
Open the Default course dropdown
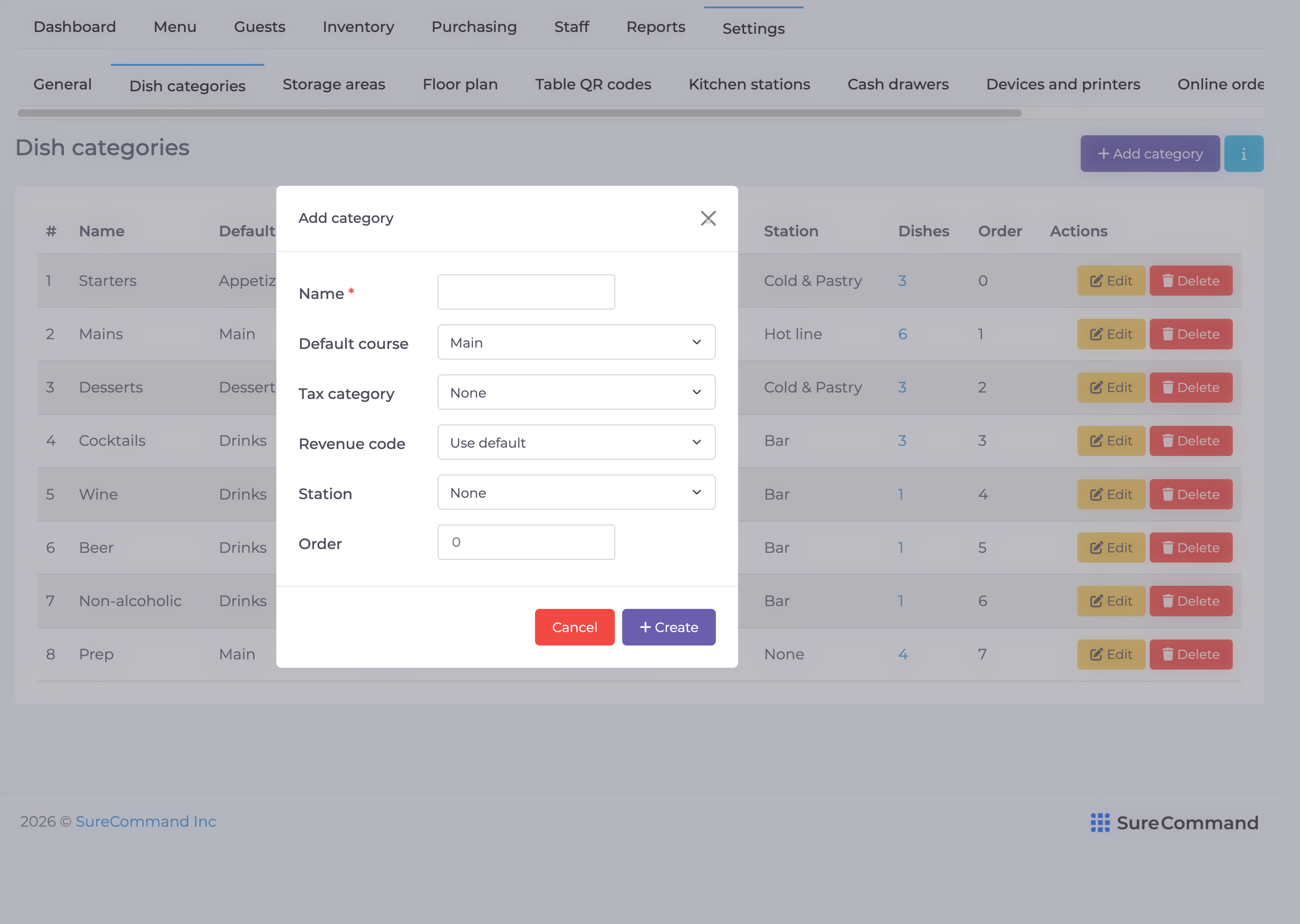click(576, 342)
